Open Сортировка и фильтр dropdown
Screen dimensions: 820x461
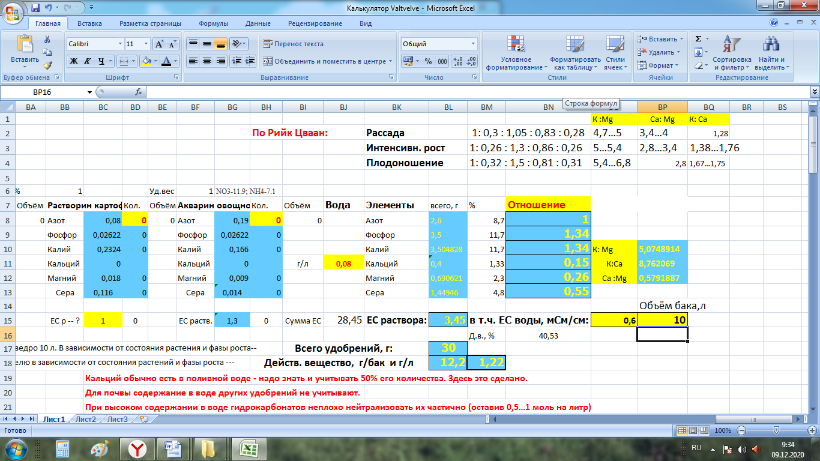(731, 53)
